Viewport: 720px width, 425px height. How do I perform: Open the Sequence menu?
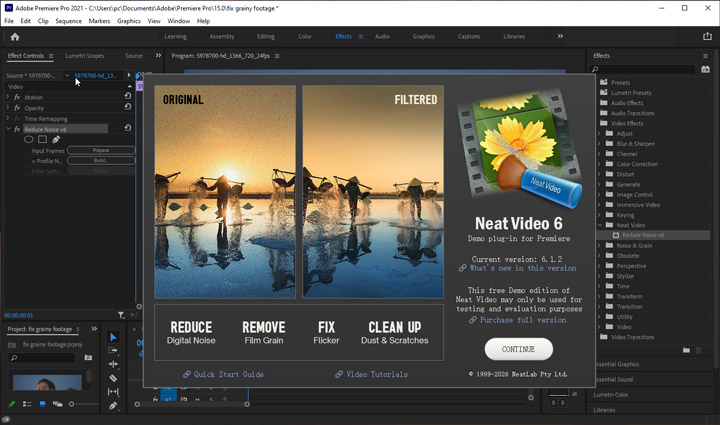tap(68, 21)
